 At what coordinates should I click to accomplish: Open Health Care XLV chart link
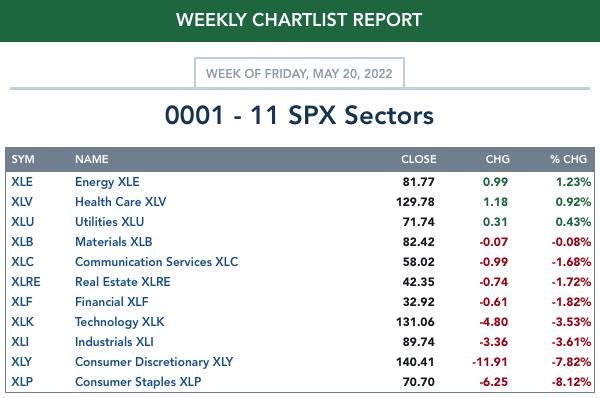point(121,202)
